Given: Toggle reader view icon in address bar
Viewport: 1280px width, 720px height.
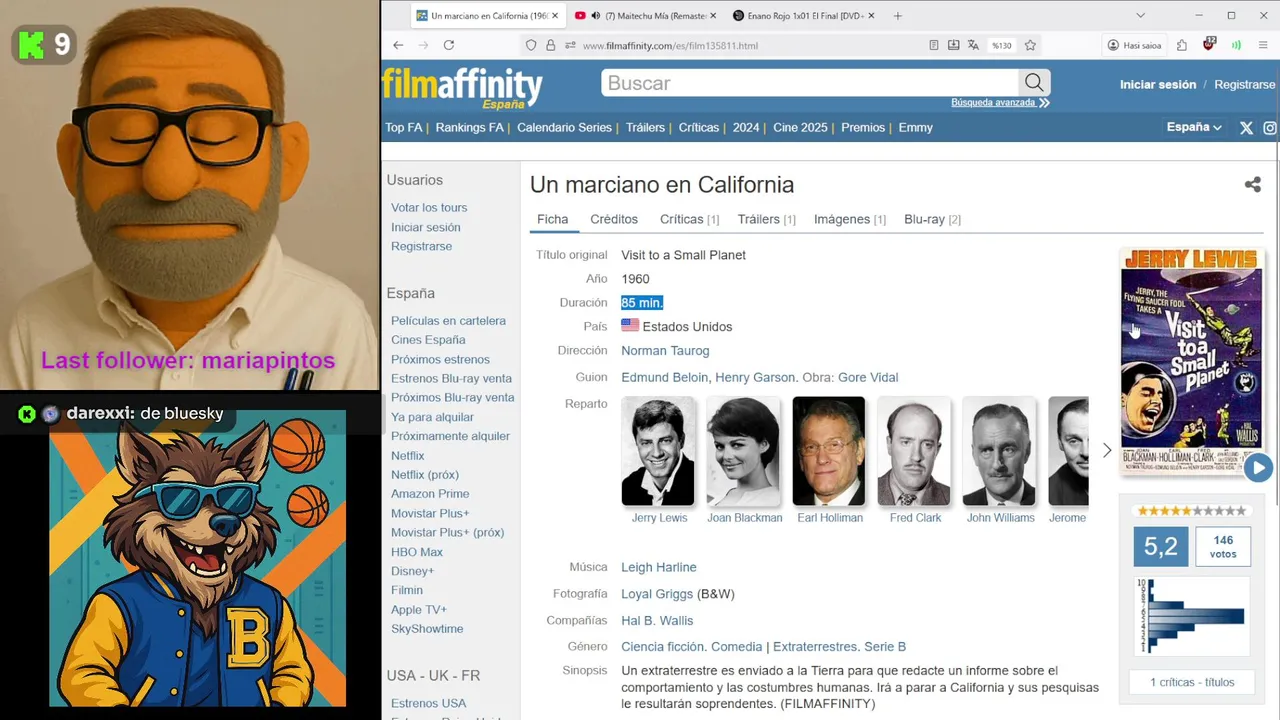Looking at the screenshot, I should 934,45.
